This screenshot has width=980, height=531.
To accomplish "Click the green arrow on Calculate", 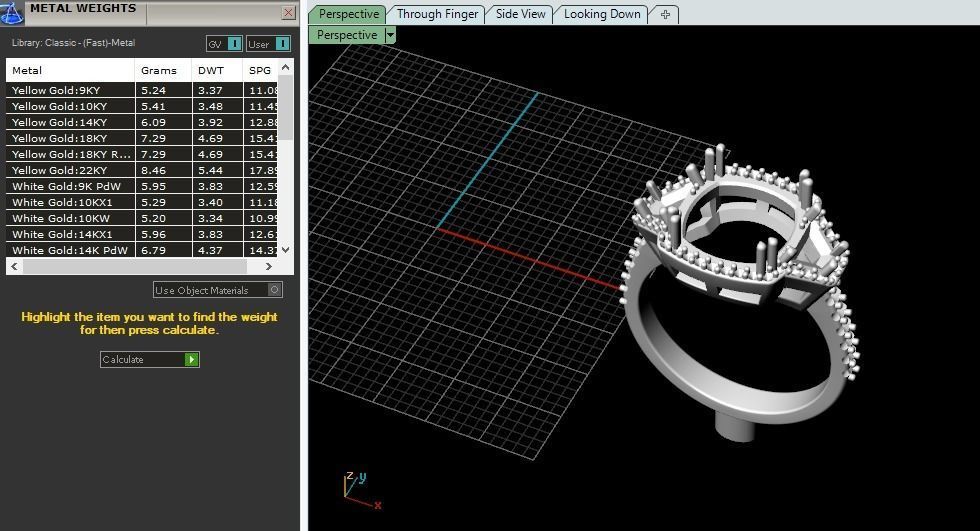I will 191,359.
